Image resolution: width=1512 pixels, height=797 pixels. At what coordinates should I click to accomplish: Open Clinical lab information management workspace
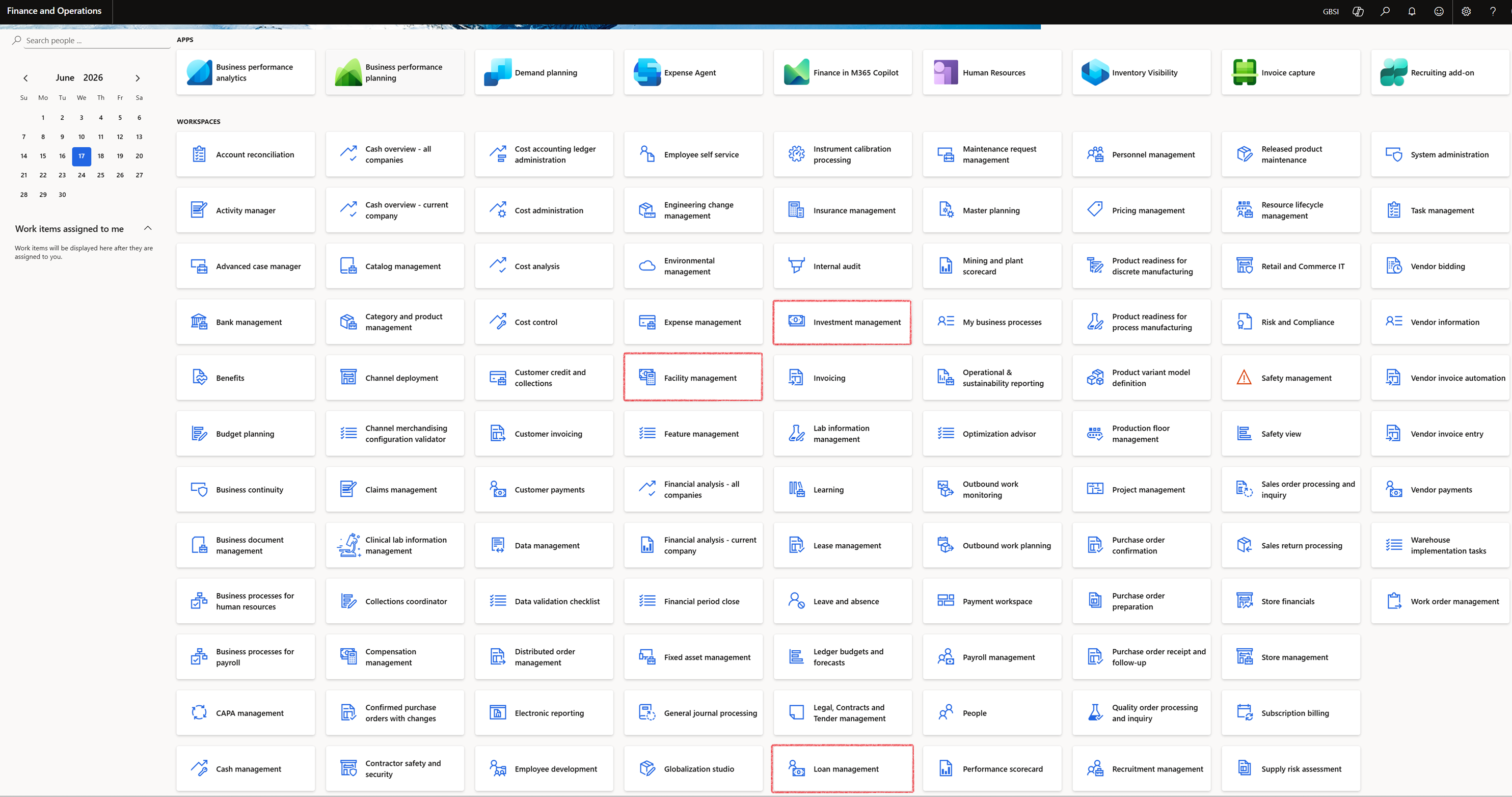coord(394,545)
